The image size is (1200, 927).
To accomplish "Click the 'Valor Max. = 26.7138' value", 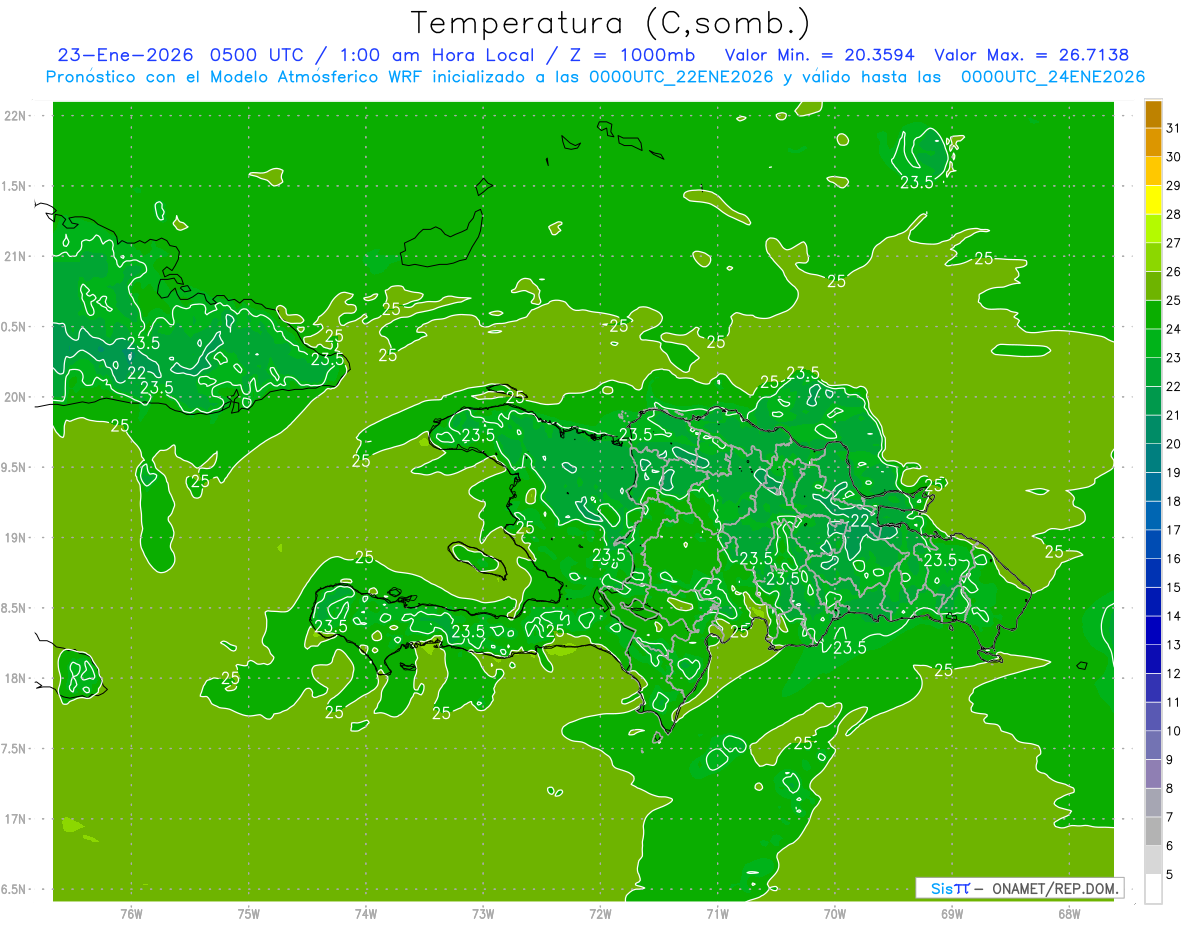I will coord(1031,55).
